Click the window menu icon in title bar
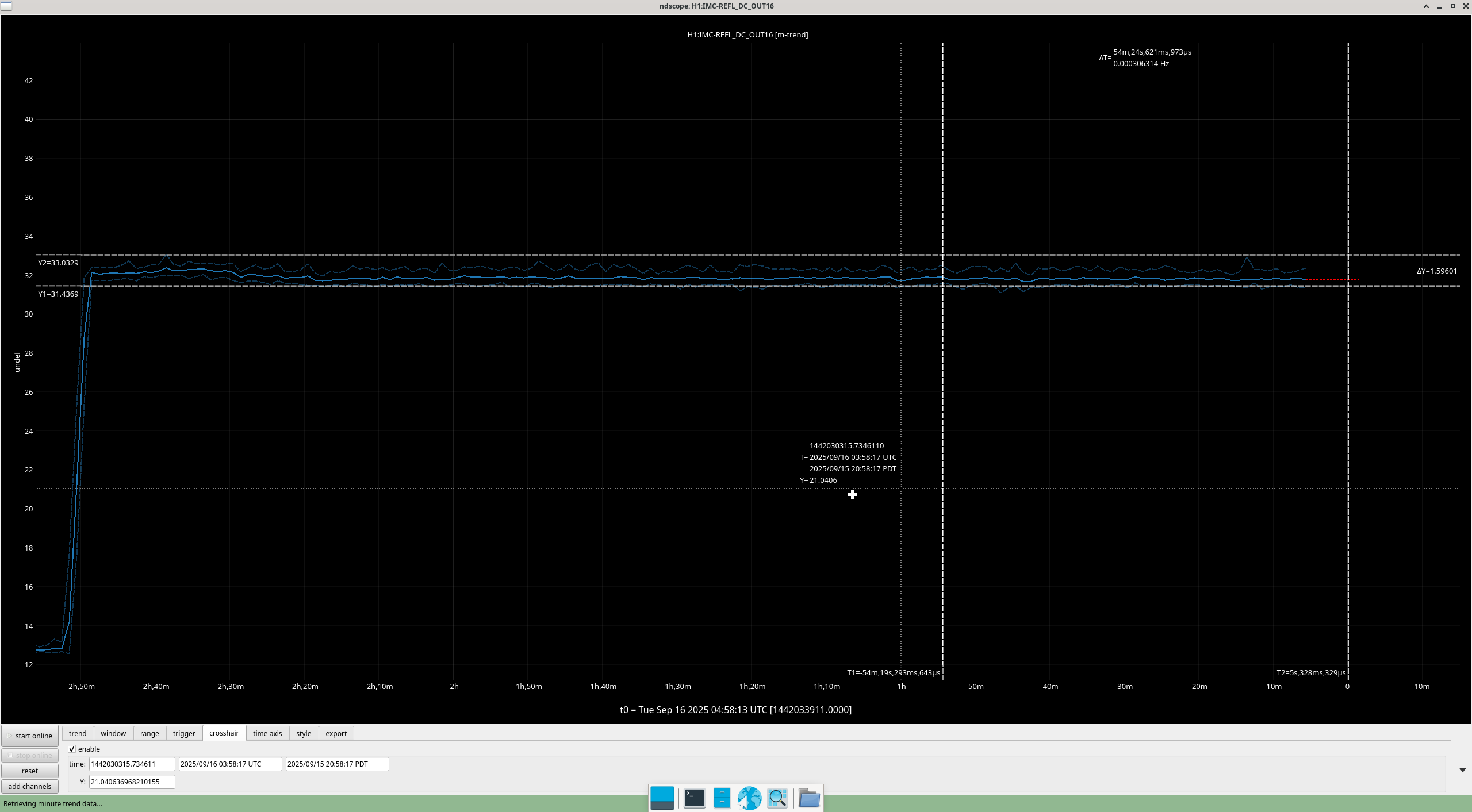 tap(6, 6)
